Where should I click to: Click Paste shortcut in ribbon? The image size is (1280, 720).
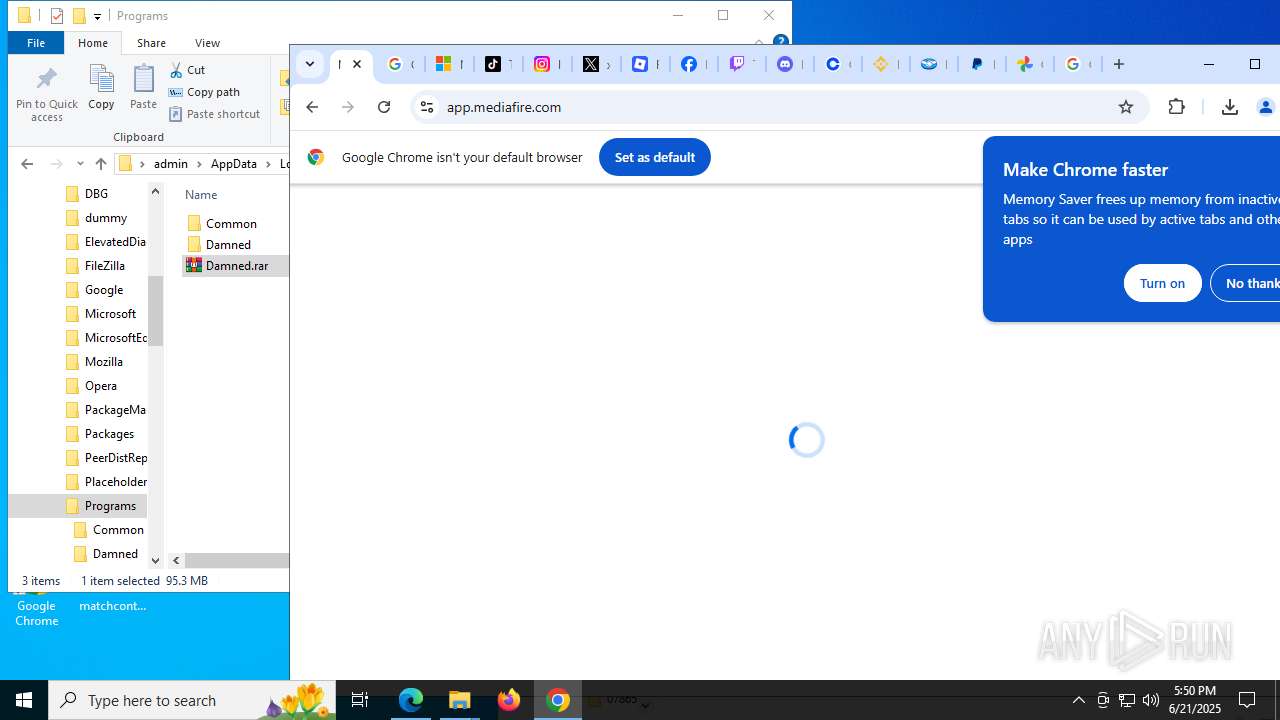click(x=214, y=114)
